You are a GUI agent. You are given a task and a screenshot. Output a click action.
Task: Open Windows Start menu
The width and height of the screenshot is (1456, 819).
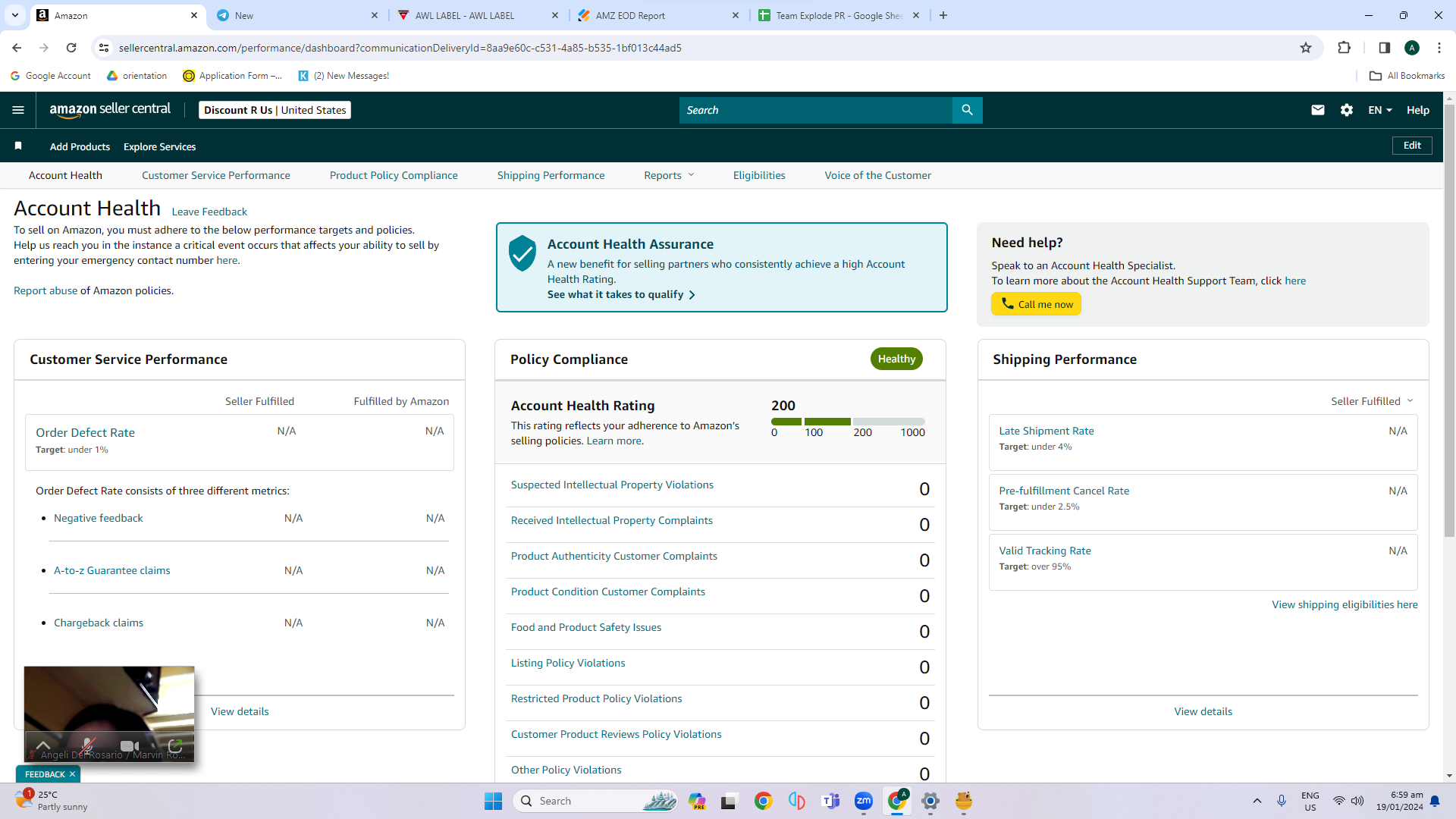click(493, 801)
